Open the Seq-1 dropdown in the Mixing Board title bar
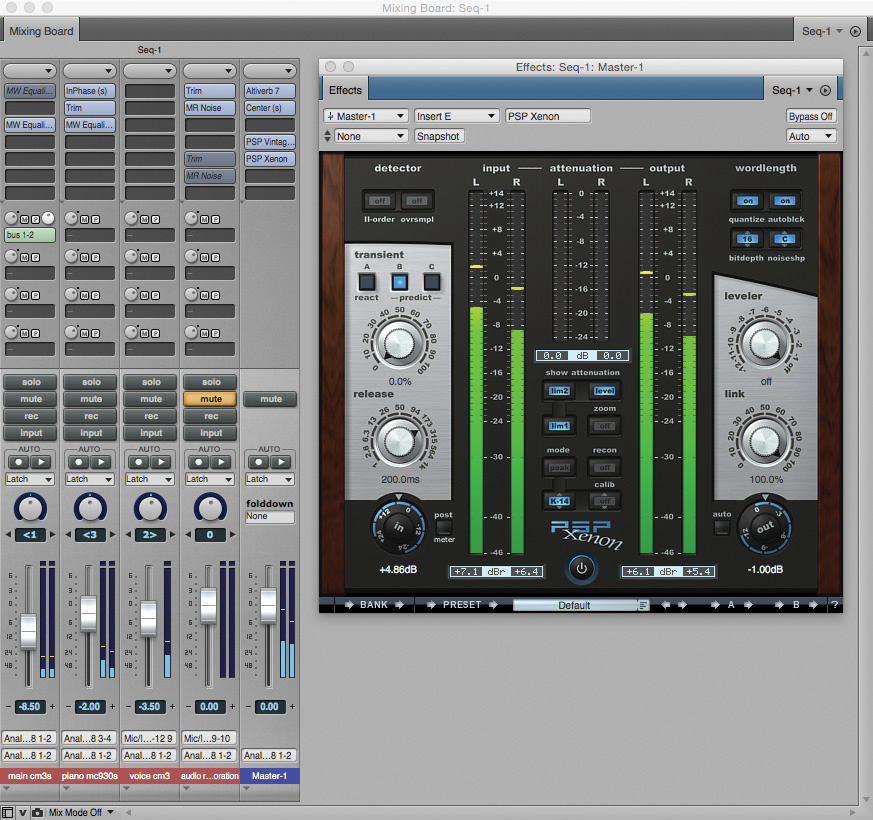 click(822, 32)
